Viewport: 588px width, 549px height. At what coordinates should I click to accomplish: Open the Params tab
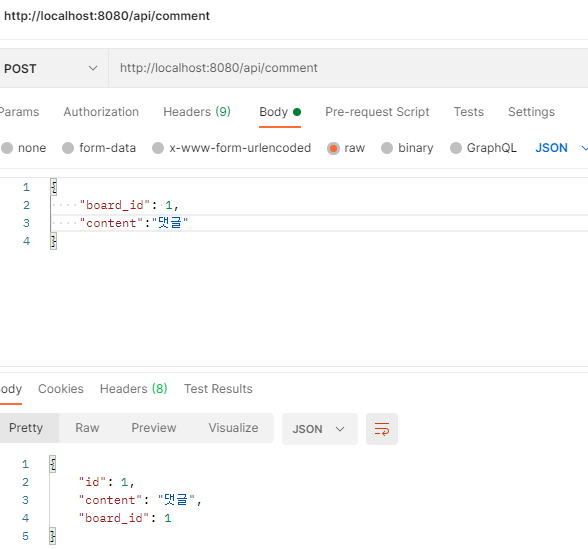tap(20, 112)
